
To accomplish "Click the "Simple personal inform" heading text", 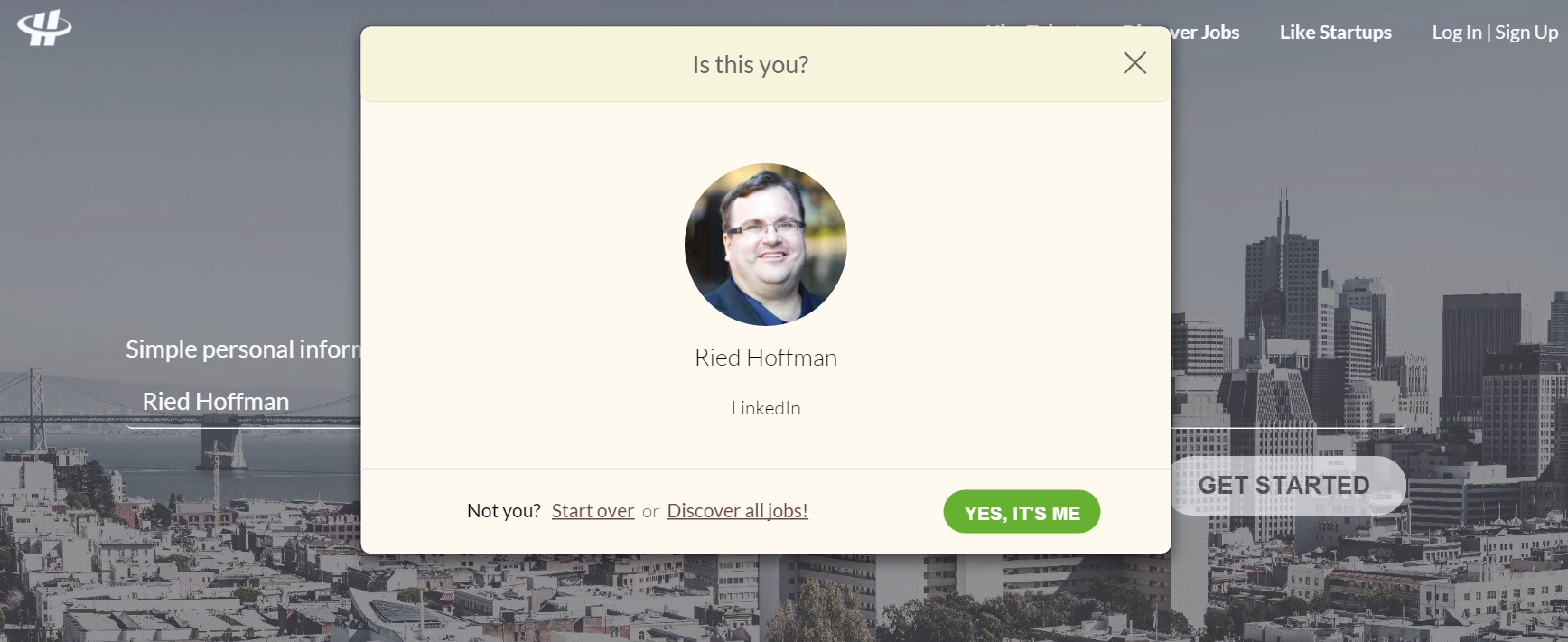I will 242,349.
